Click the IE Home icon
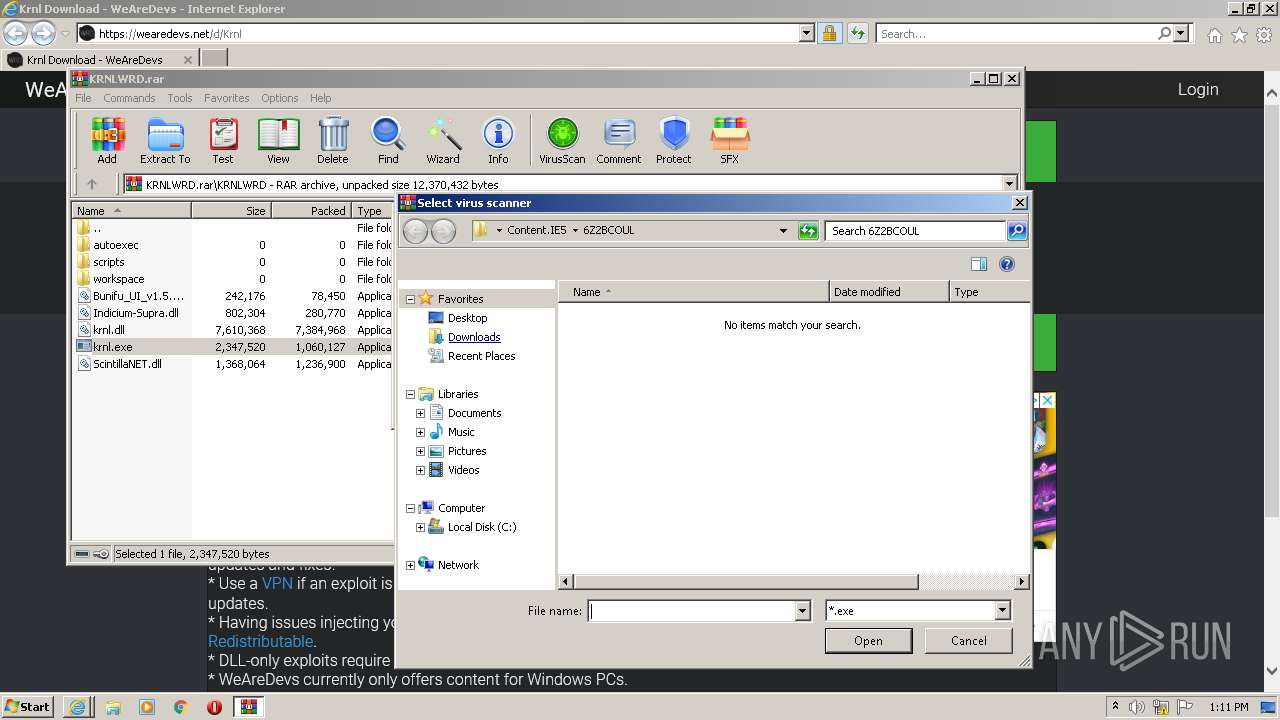 [1214, 35]
